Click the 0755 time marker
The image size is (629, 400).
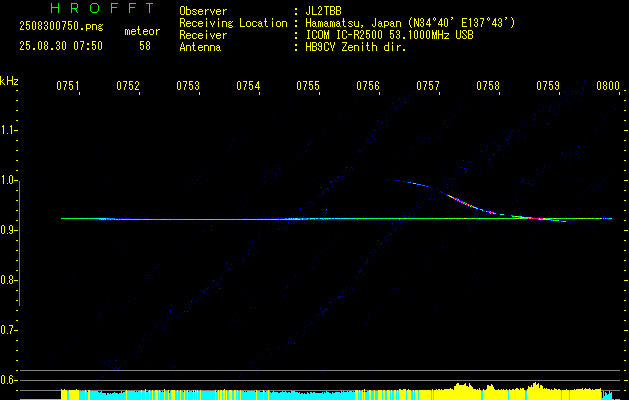pyautogui.click(x=308, y=86)
